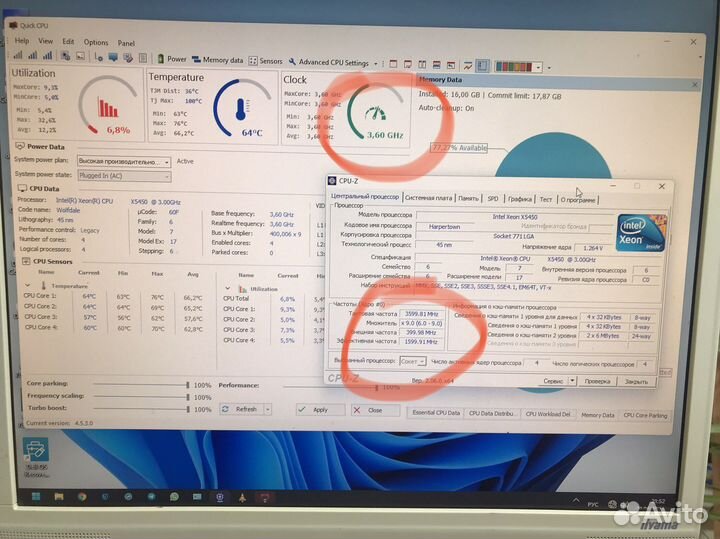Open the Telegram icon on the taskbar
This screenshot has width=720, height=539.
point(151,497)
